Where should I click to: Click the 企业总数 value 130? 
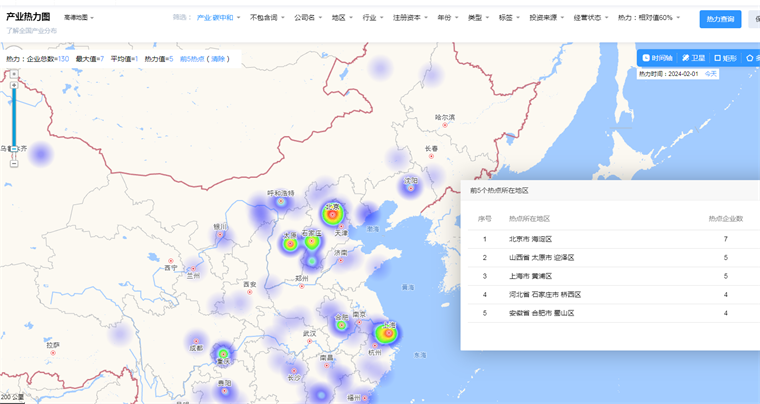[63, 59]
